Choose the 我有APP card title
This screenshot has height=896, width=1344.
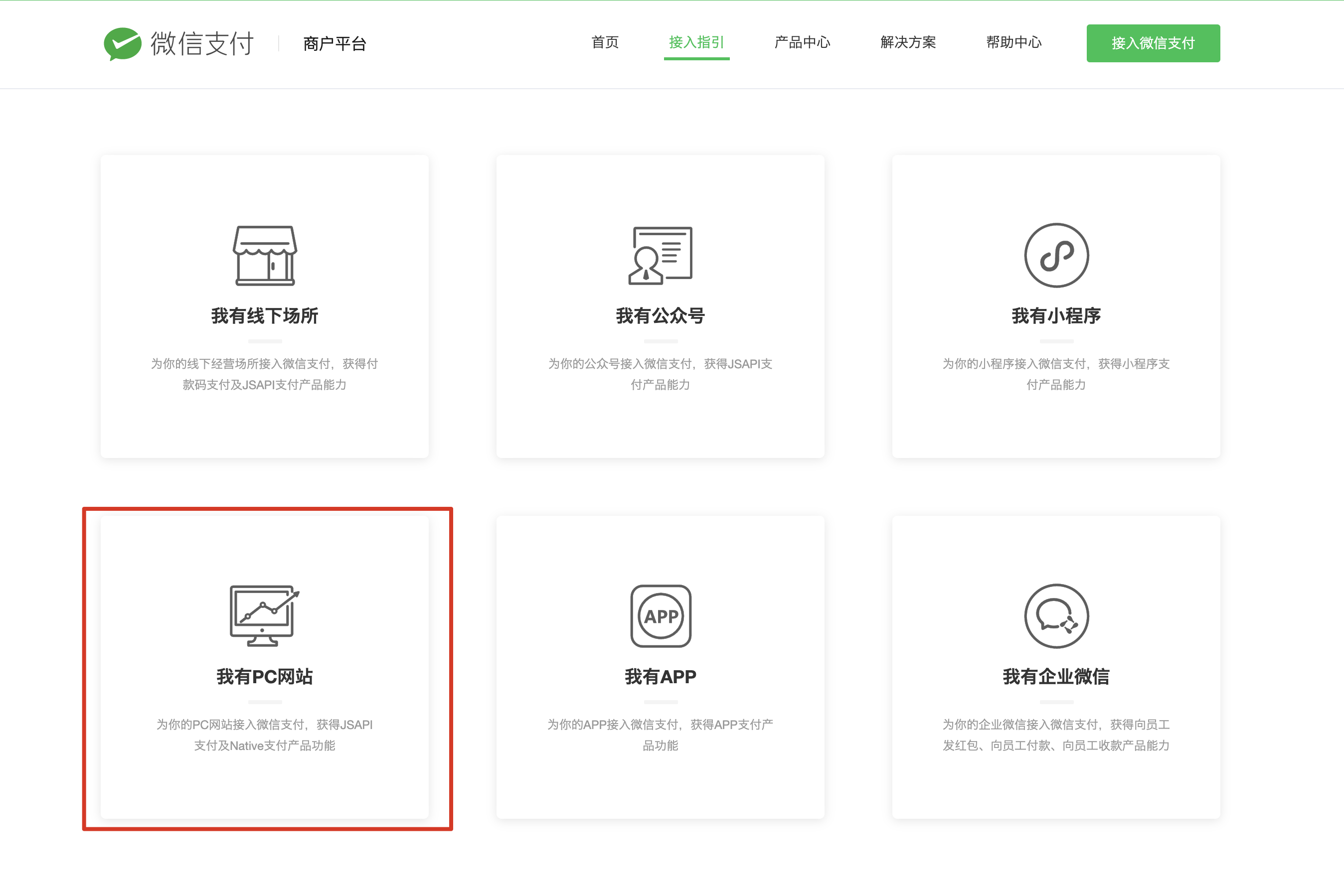(660, 677)
